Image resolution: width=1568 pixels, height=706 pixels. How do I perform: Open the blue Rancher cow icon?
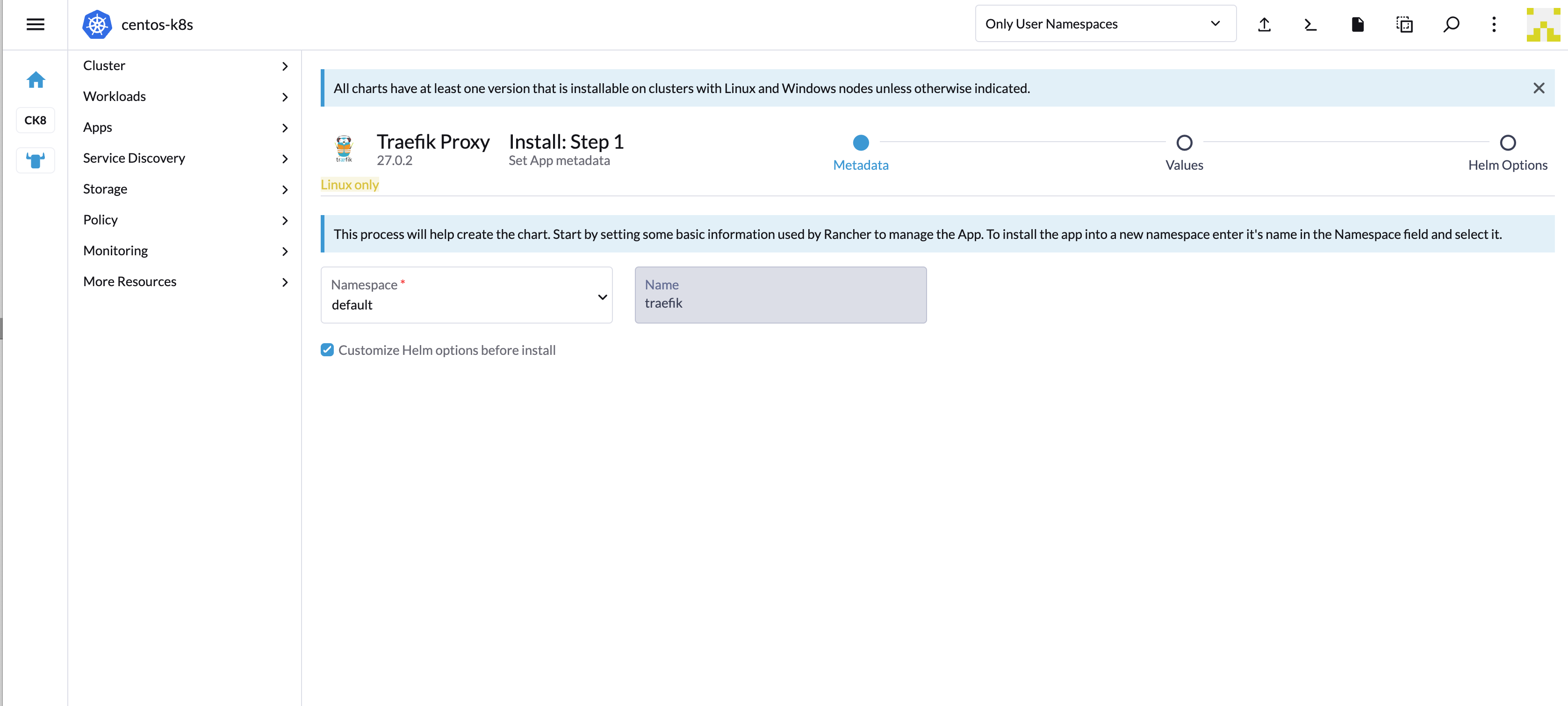[x=36, y=160]
